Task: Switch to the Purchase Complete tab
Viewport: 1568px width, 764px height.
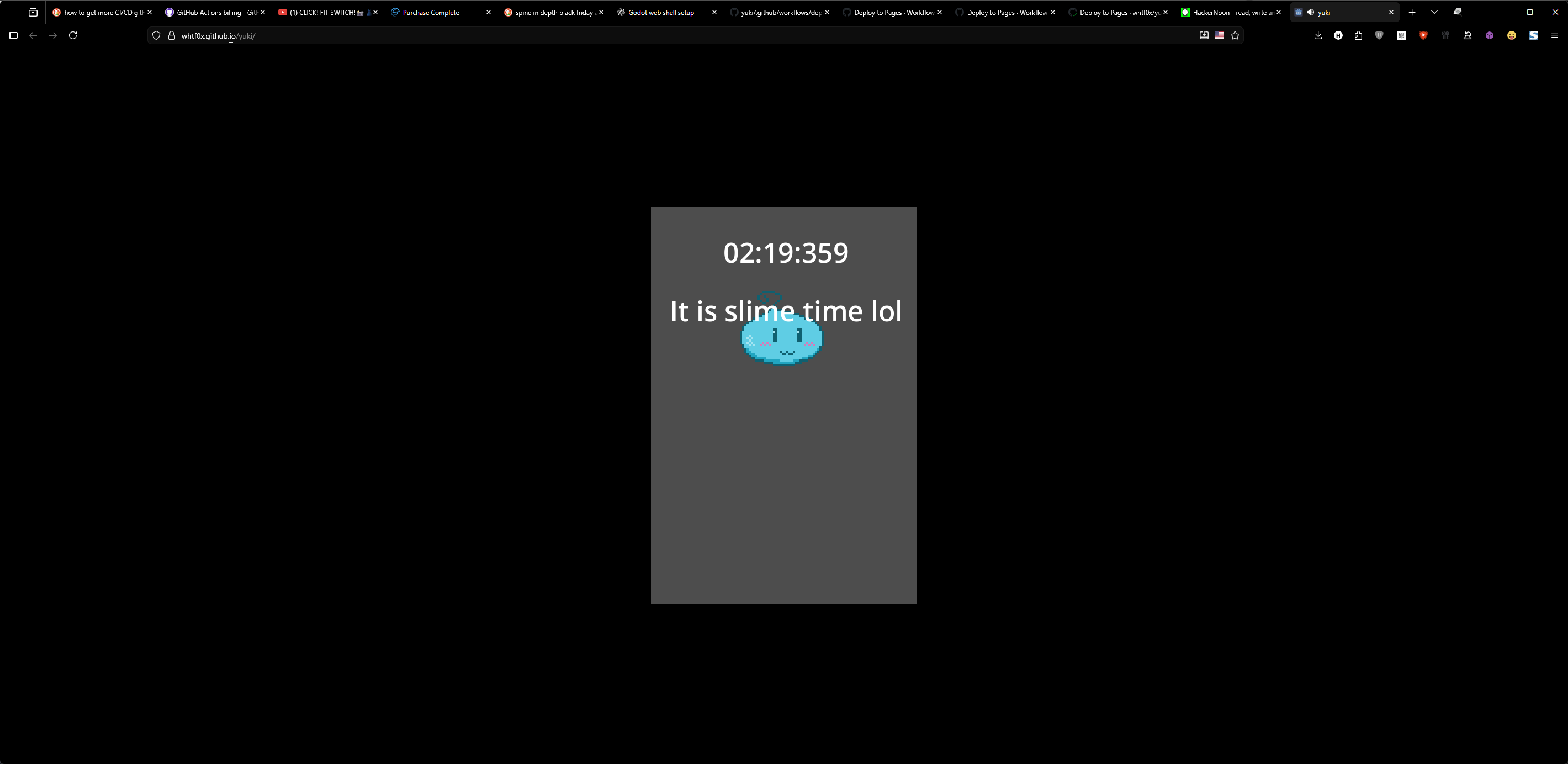Action: pos(431,12)
